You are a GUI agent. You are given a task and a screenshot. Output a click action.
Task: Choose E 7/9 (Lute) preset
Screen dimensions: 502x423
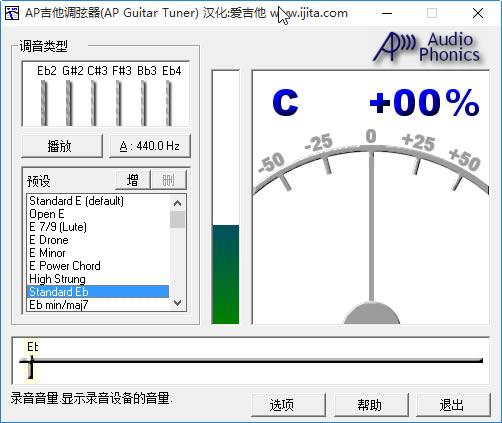[x=98, y=227]
